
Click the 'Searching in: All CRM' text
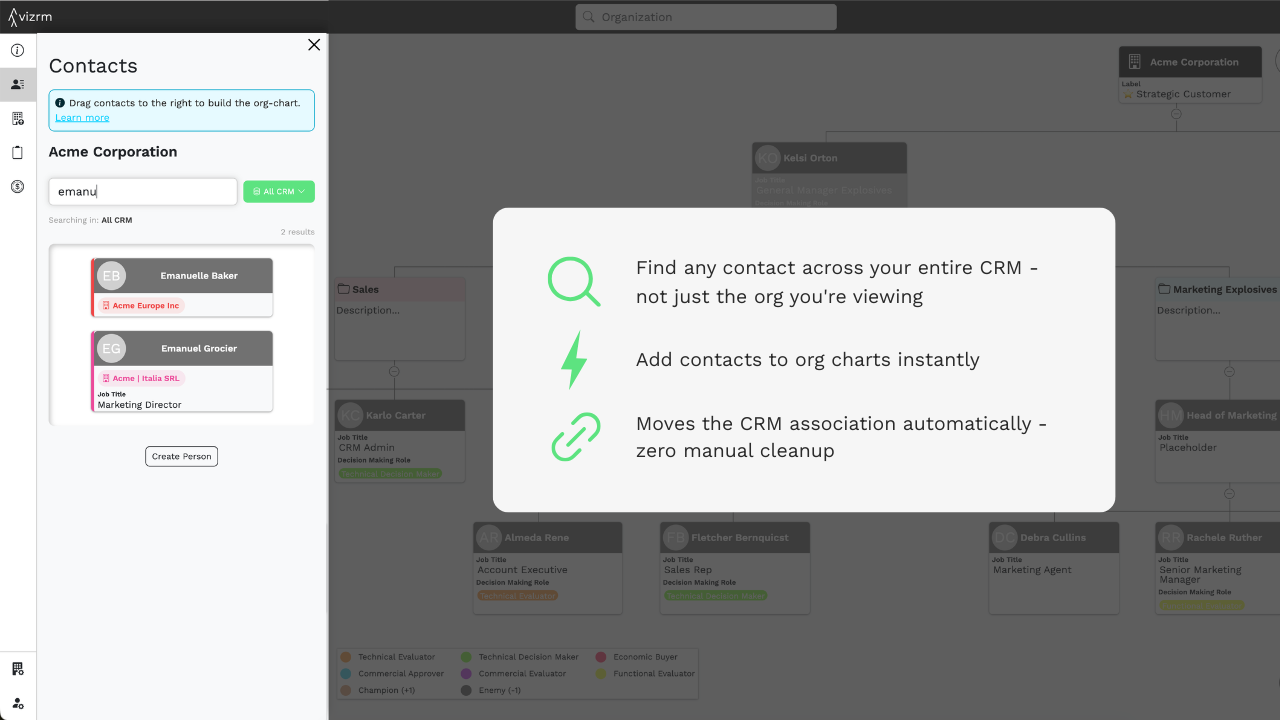[90, 220]
